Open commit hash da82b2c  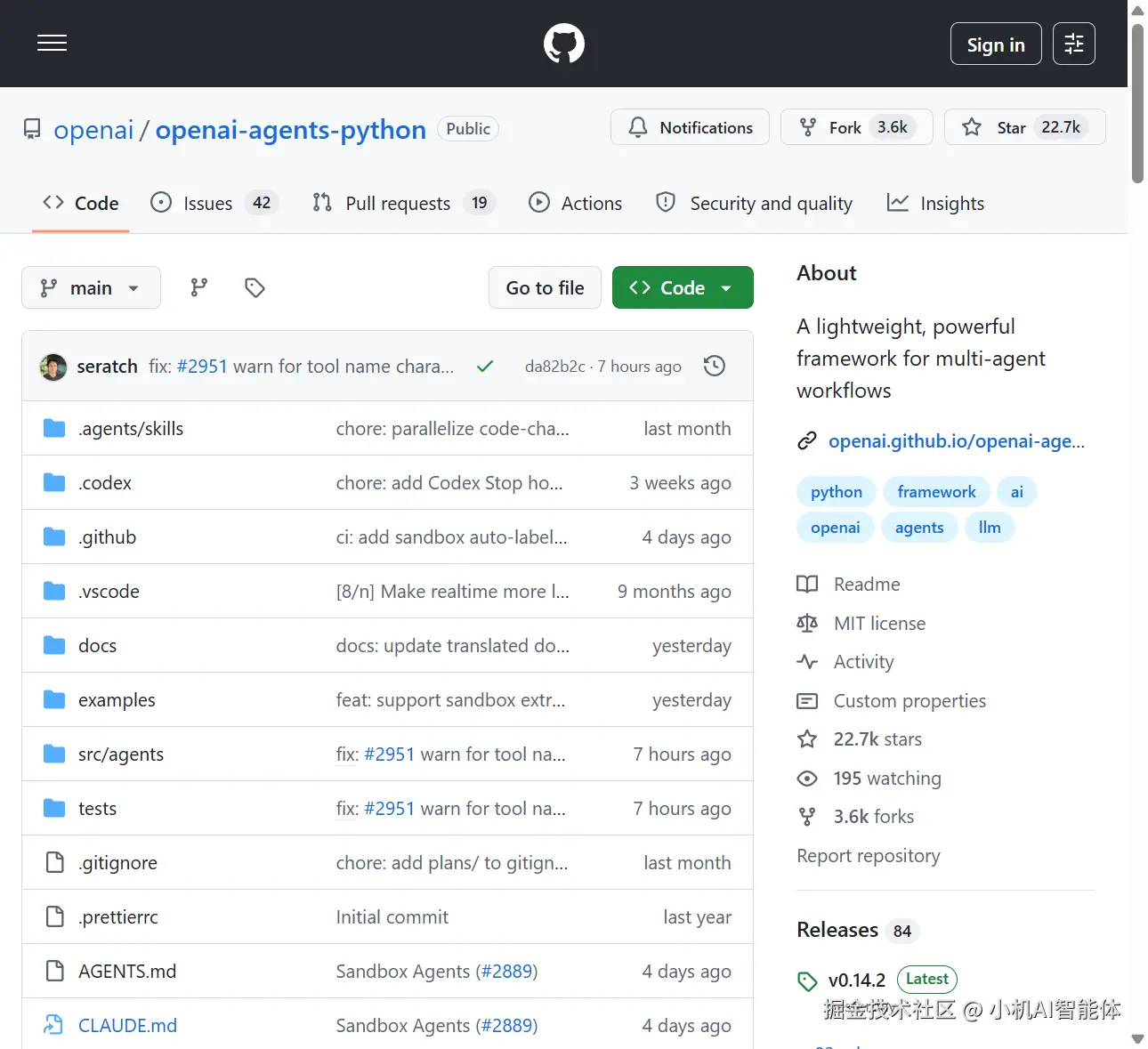point(555,366)
